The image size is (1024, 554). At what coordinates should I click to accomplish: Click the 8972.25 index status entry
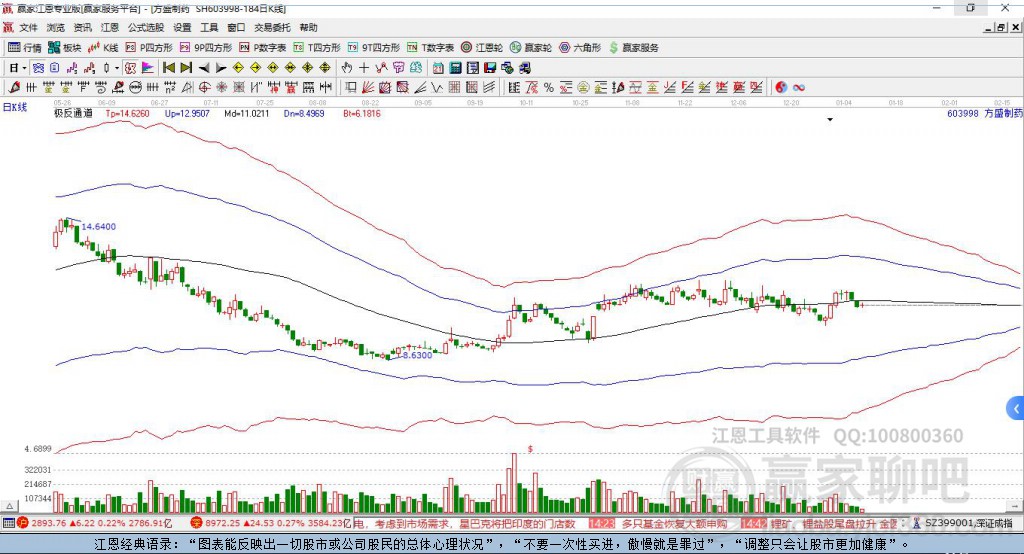point(223,523)
